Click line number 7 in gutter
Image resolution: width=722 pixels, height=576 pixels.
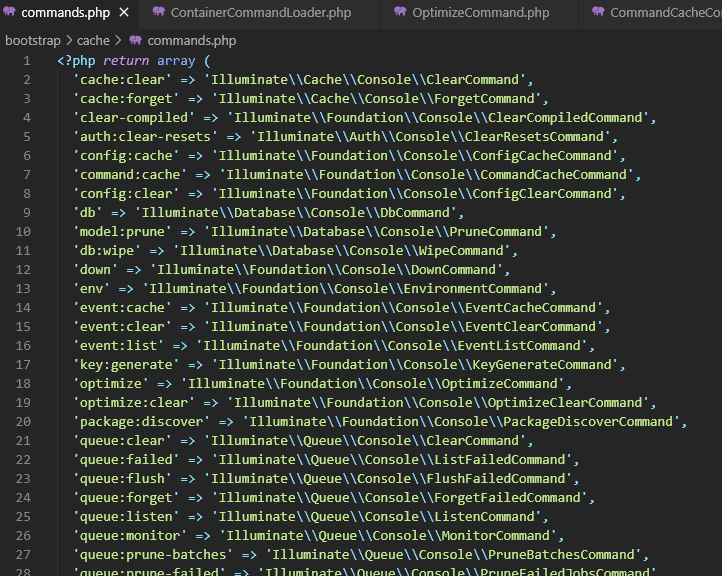[27, 175]
